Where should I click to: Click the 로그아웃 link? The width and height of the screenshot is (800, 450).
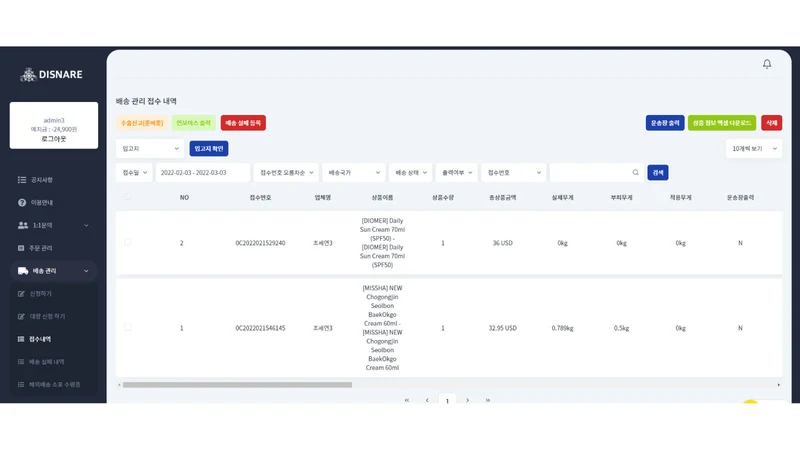[x=54, y=139]
